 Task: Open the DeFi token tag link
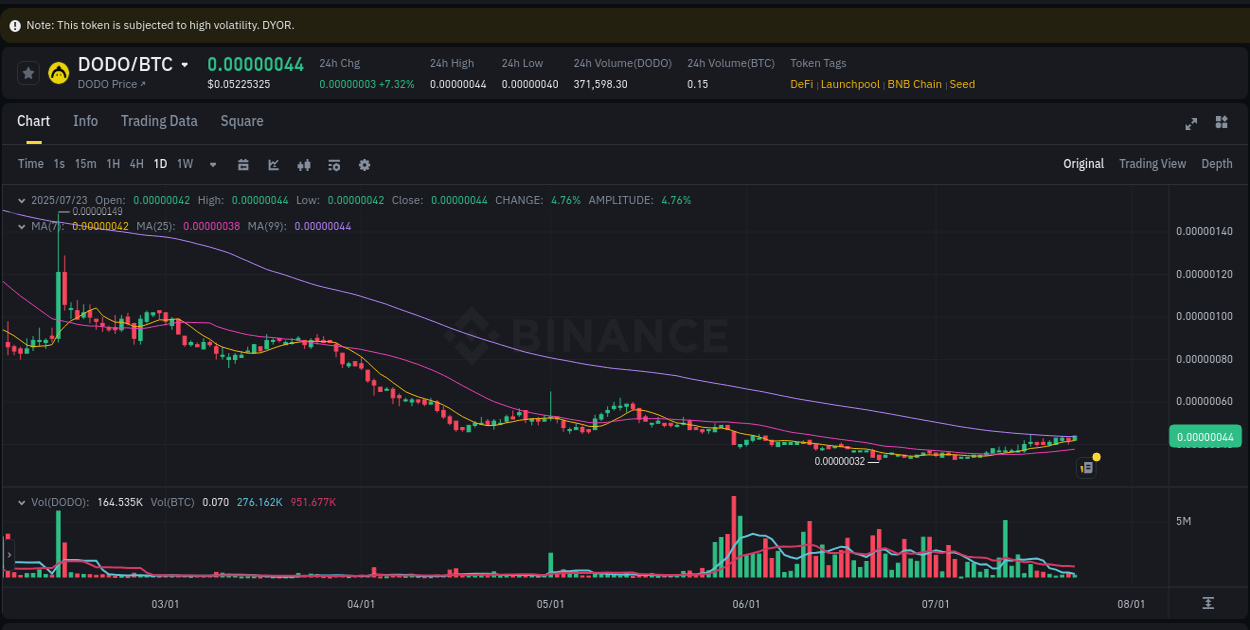[800, 84]
